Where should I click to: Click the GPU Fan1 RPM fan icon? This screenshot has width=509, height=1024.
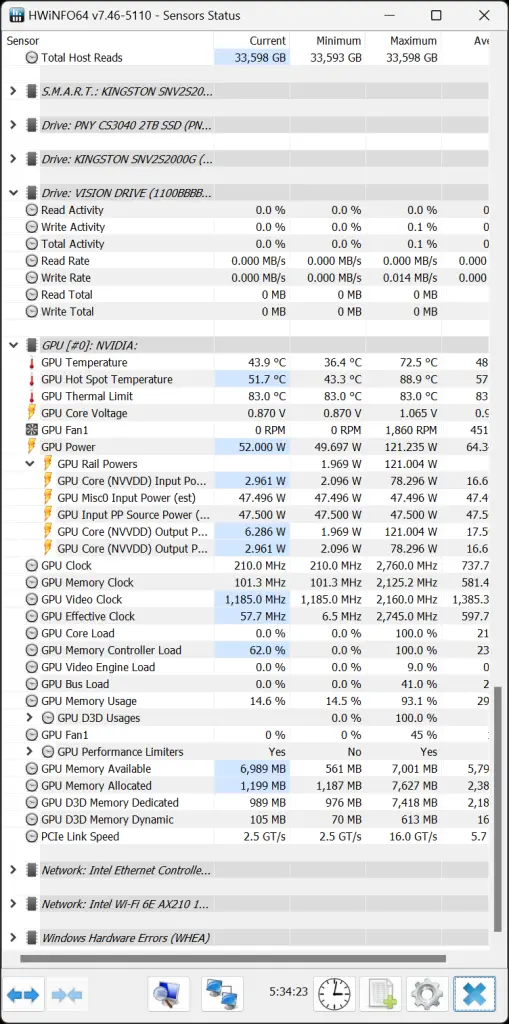31,430
